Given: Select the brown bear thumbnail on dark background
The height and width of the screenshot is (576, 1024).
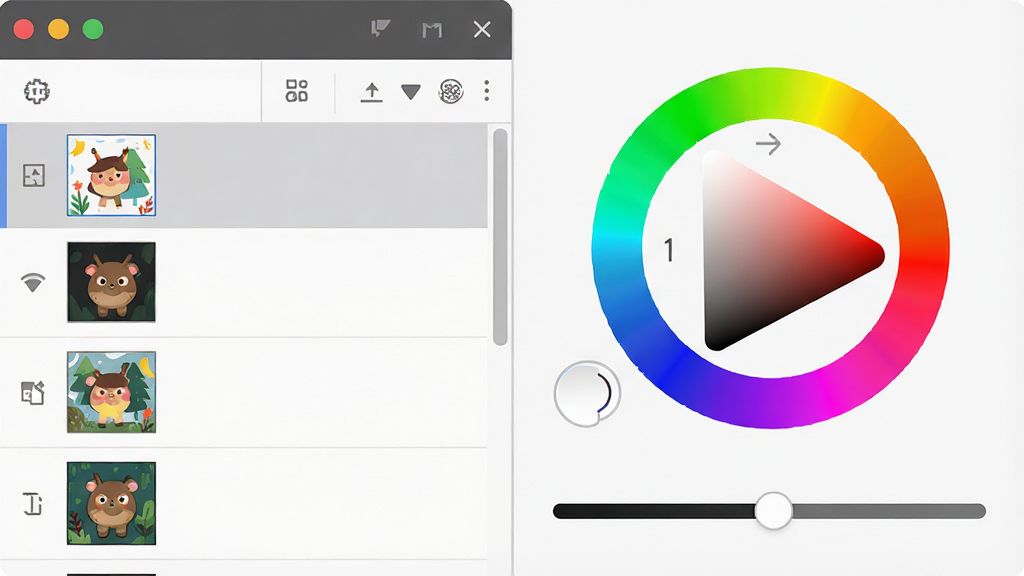Looking at the screenshot, I should coord(111,282).
